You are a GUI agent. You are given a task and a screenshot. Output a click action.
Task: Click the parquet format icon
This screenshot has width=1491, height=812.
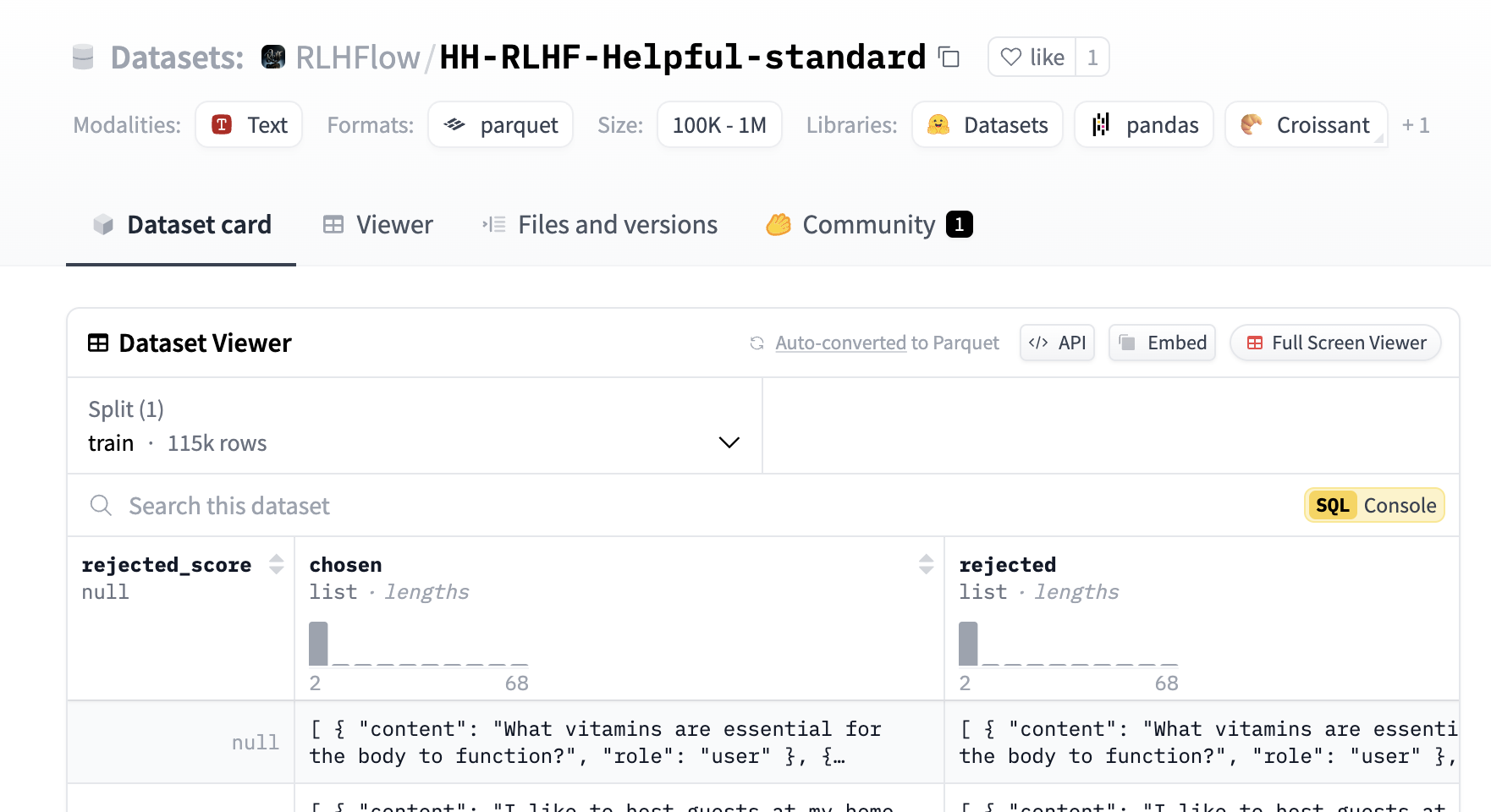click(x=454, y=124)
